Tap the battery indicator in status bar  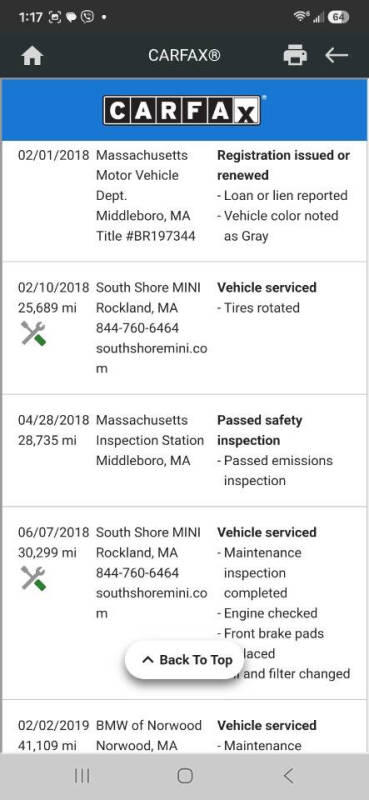(x=339, y=17)
